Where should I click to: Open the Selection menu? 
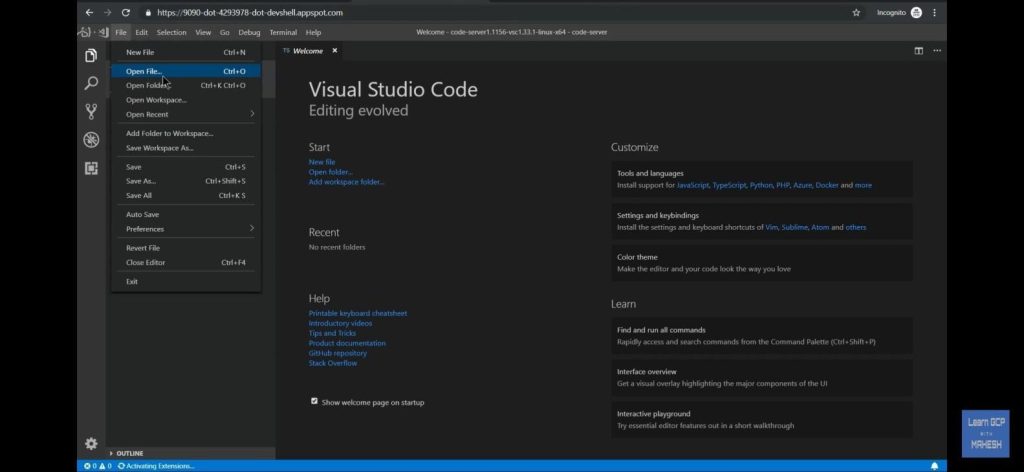(171, 32)
